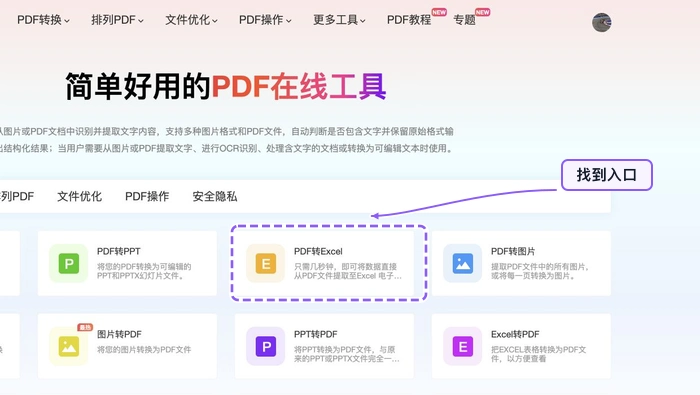The height and width of the screenshot is (395, 700).
Task: Open the 专题 section
Action: point(464,20)
